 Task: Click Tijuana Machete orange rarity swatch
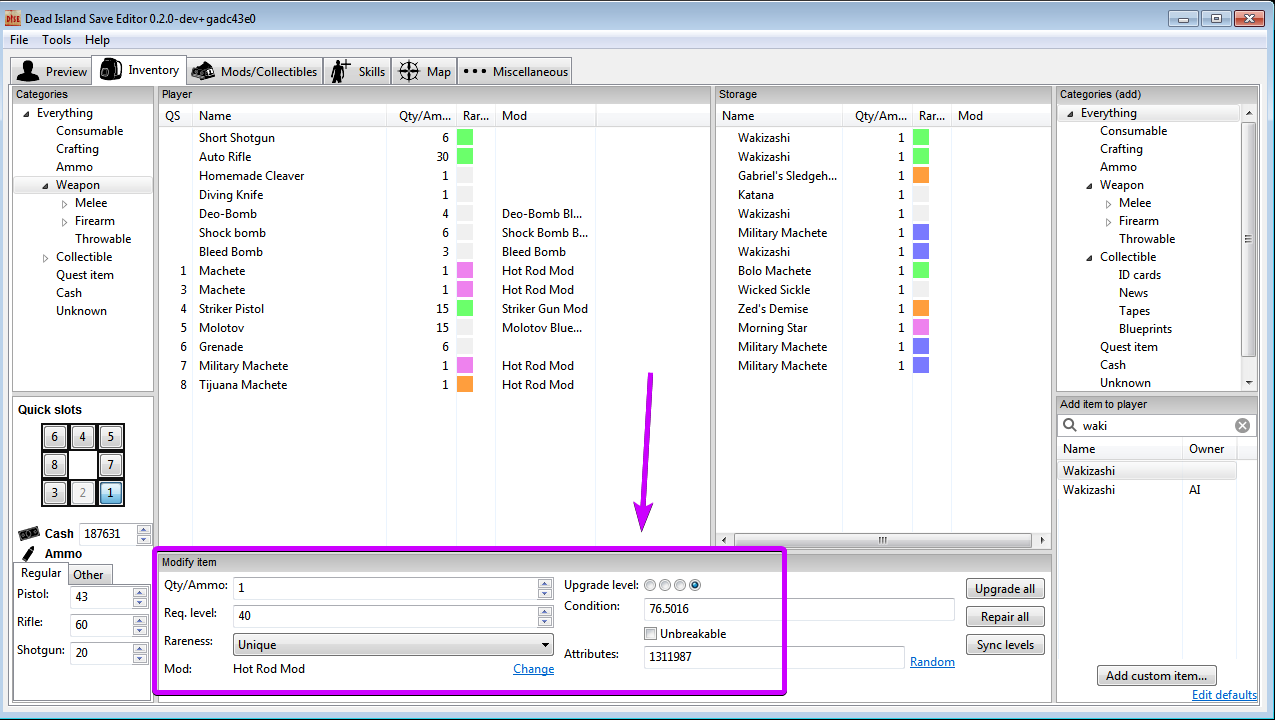click(465, 385)
